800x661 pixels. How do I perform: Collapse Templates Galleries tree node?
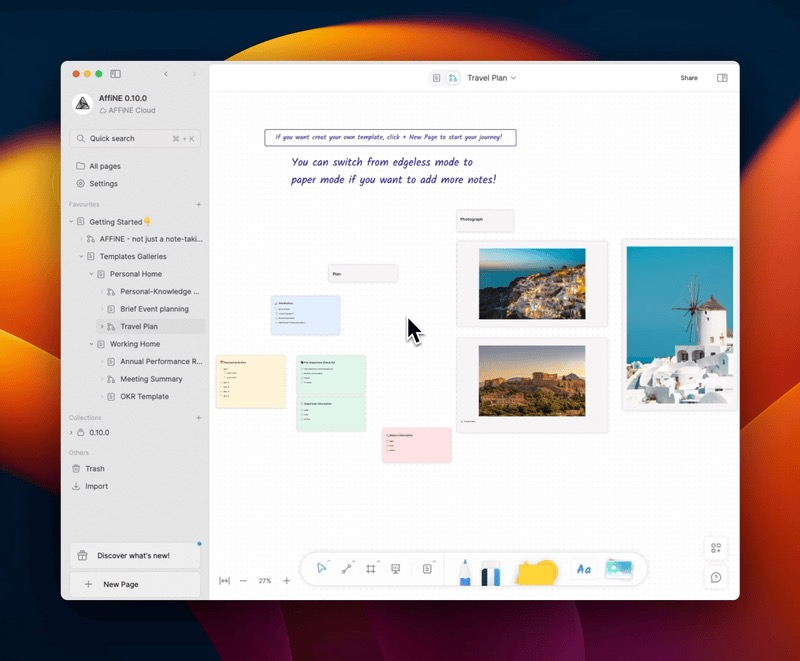click(81, 257)
